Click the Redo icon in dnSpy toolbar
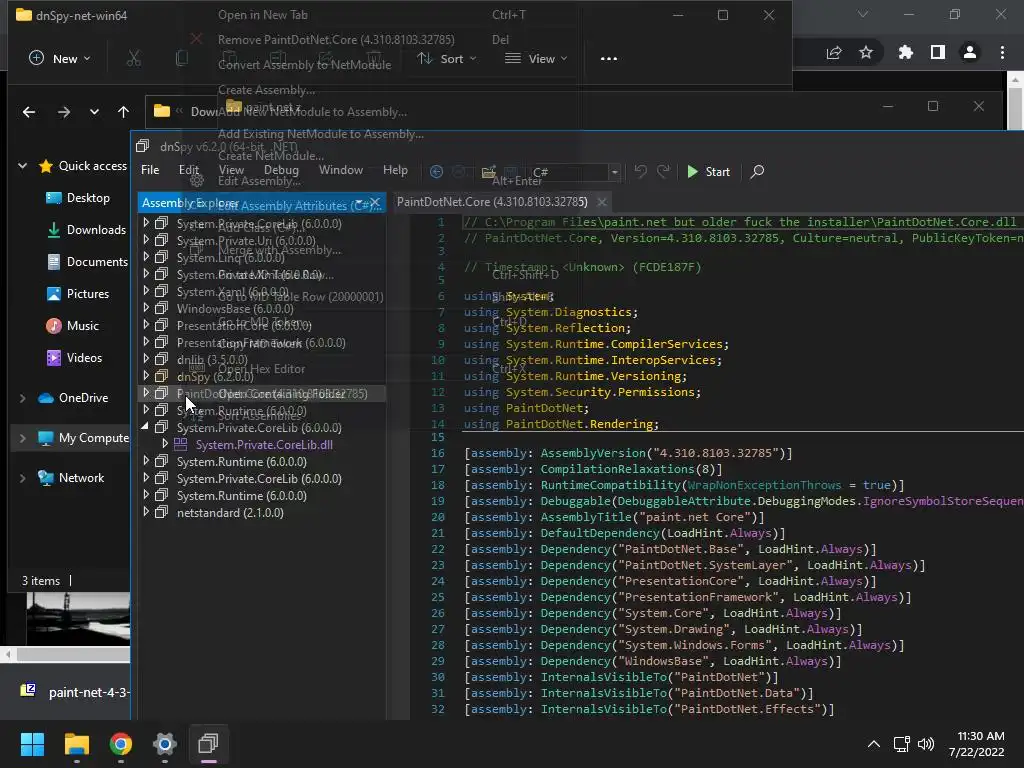Screen dimensions: 1024x768 [x=664, y=172]
